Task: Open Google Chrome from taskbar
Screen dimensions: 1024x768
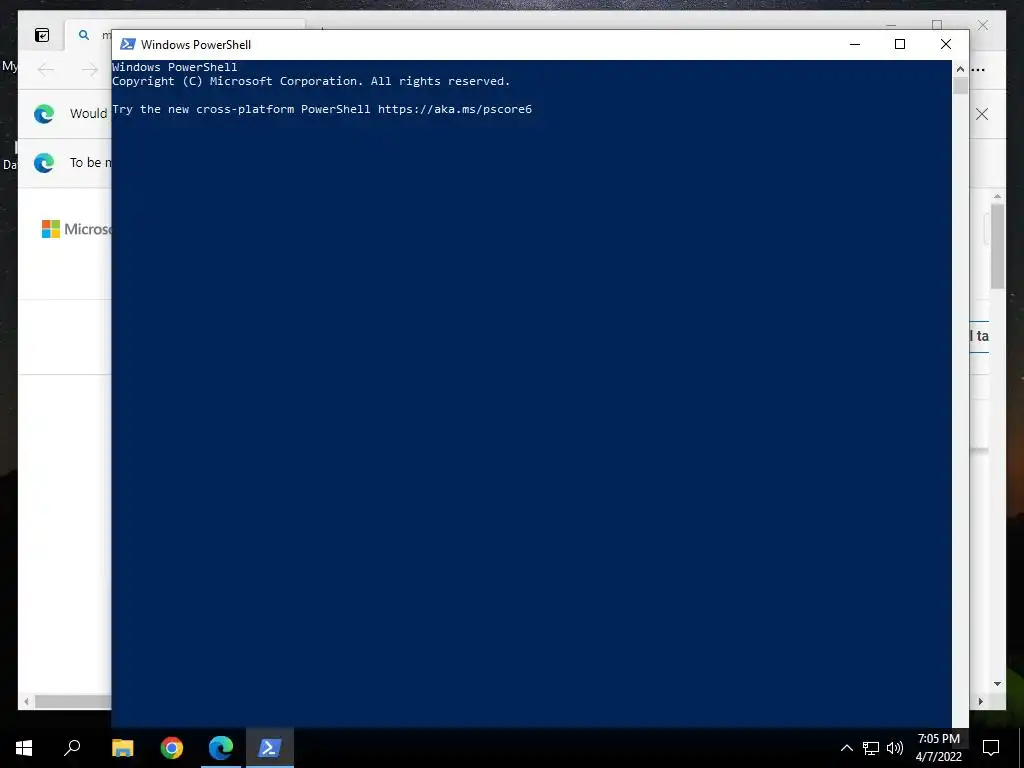Action: pyautogui.click(x=172, y=748)
